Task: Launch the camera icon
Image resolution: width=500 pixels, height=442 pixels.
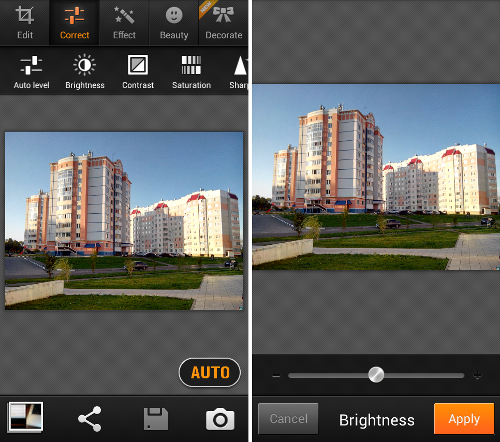Action: [x=220, y=419]
